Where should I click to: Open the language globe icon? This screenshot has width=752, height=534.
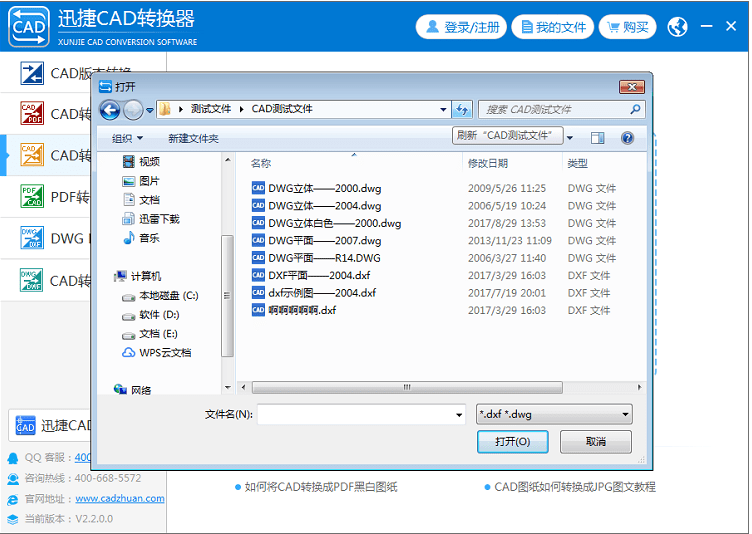[x=677, y=27]
